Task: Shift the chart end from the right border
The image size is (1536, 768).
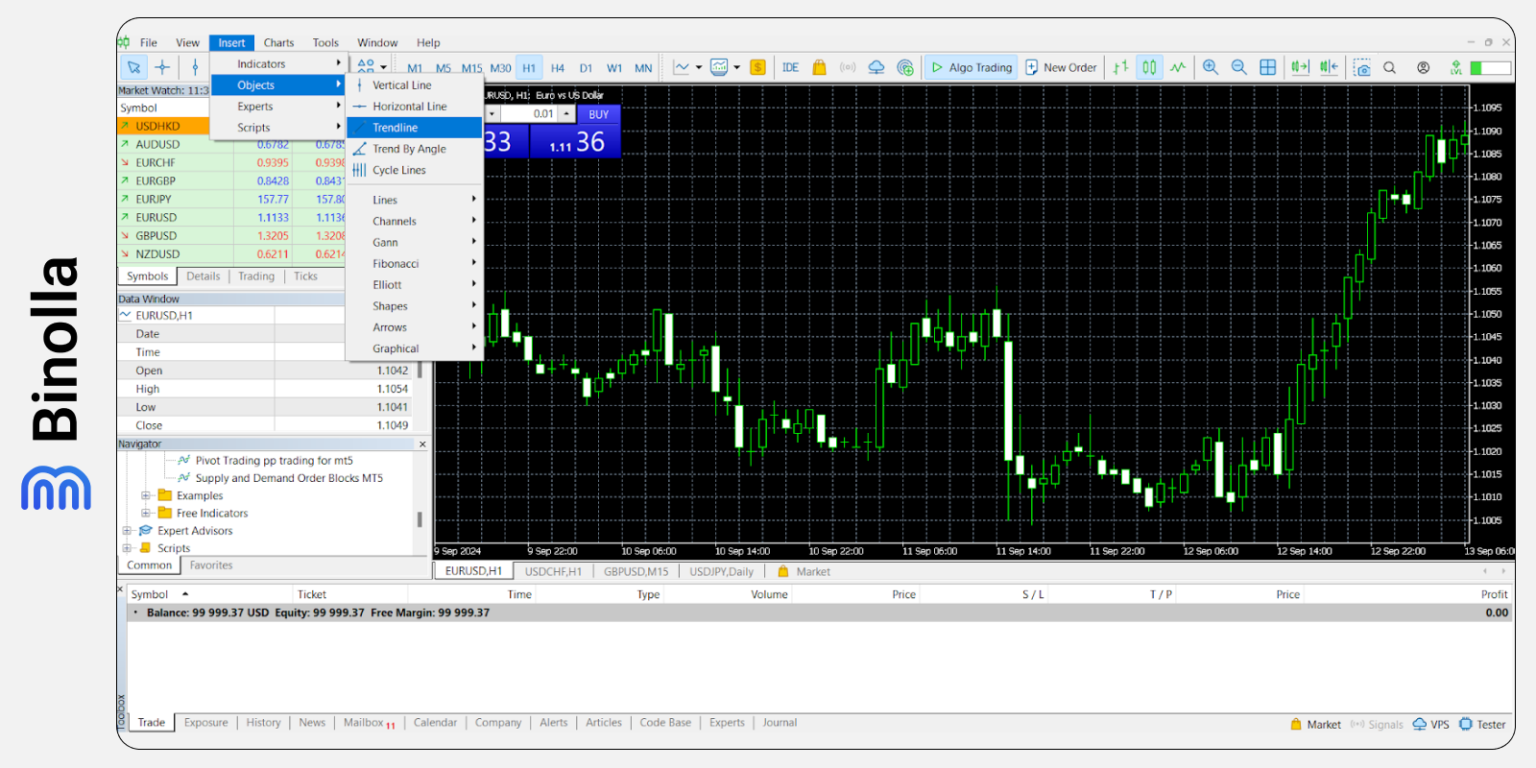Action: 1329,66
